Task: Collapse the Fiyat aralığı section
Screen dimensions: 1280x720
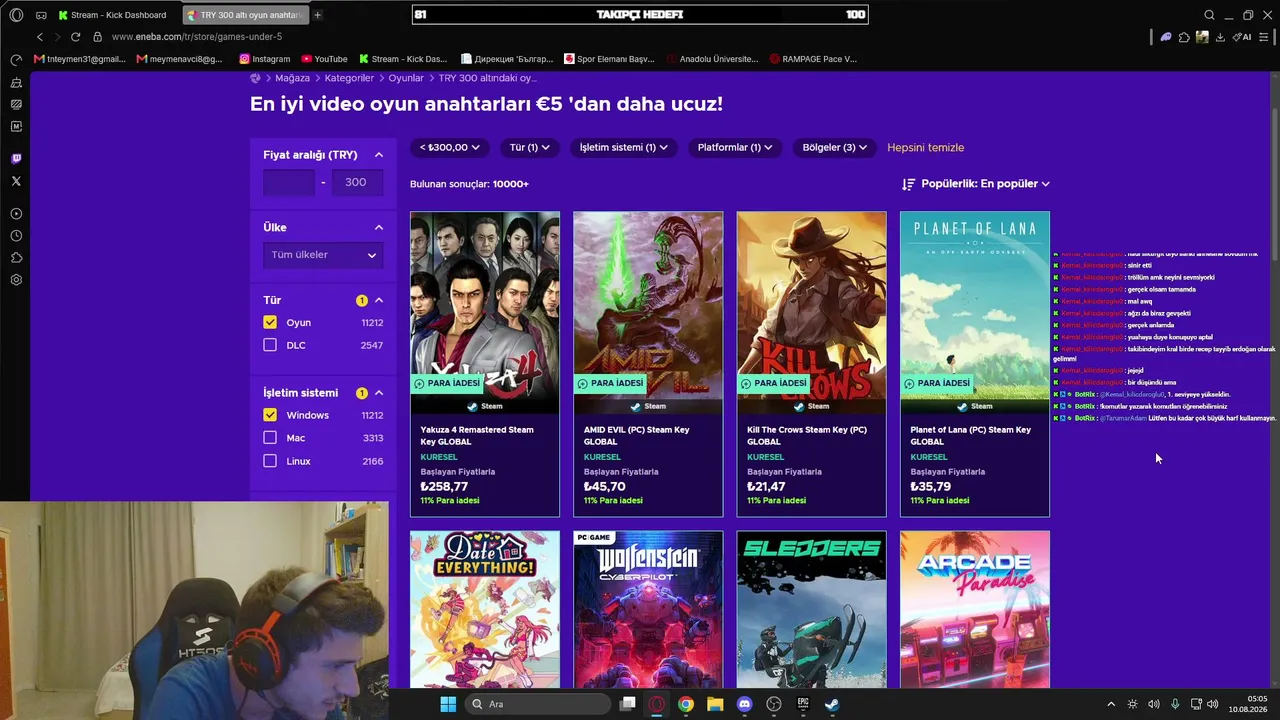Action: click(x=379, y=155)
